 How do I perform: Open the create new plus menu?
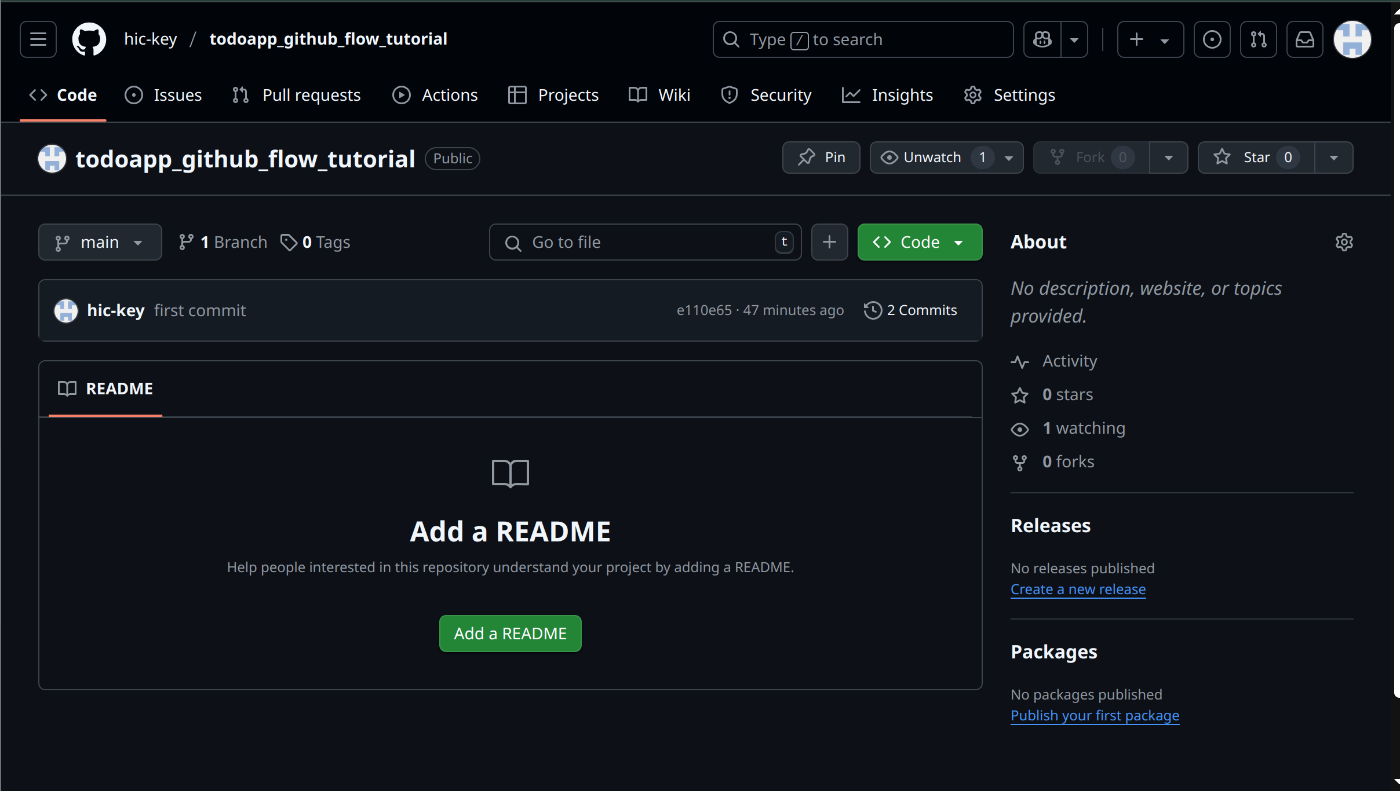[1150, 40]
